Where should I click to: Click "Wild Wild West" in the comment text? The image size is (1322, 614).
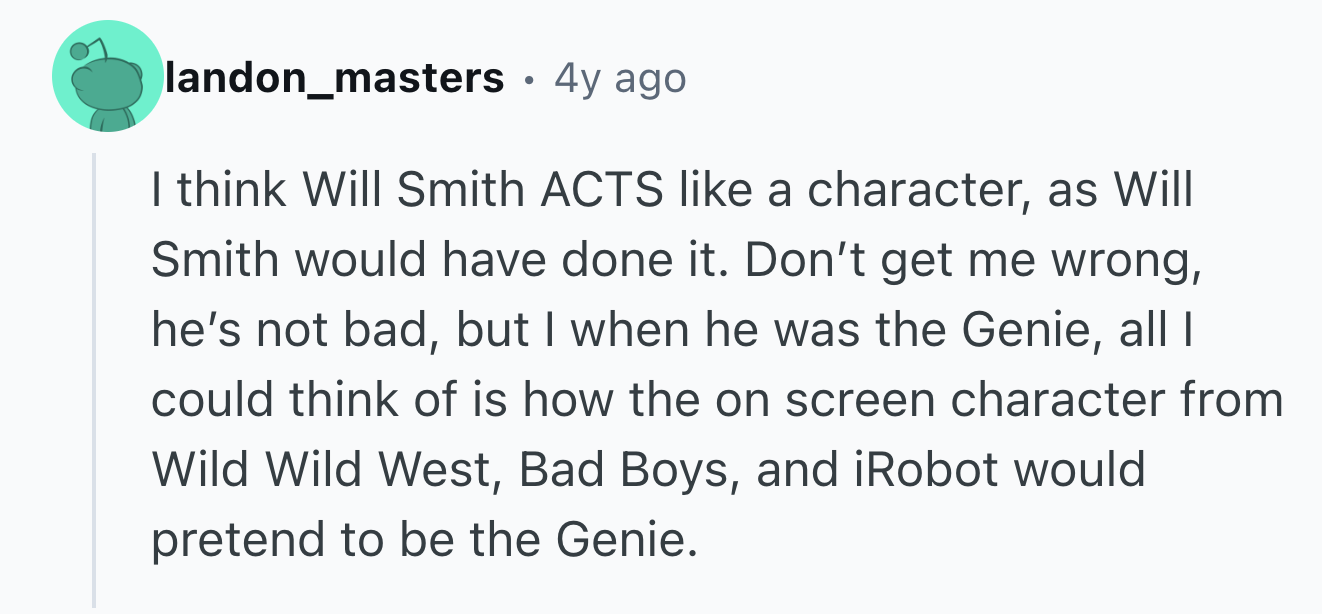pyautogui.click(x=325, y=469)
